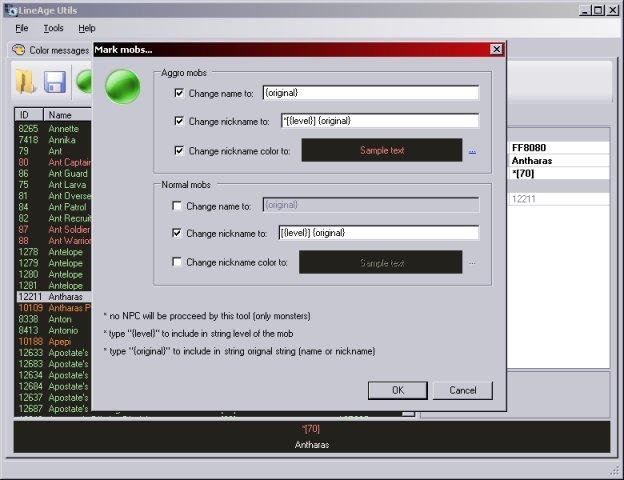Select the Ant Larva row
This screenshot has height=480, width=624.
tap(53, 185)
